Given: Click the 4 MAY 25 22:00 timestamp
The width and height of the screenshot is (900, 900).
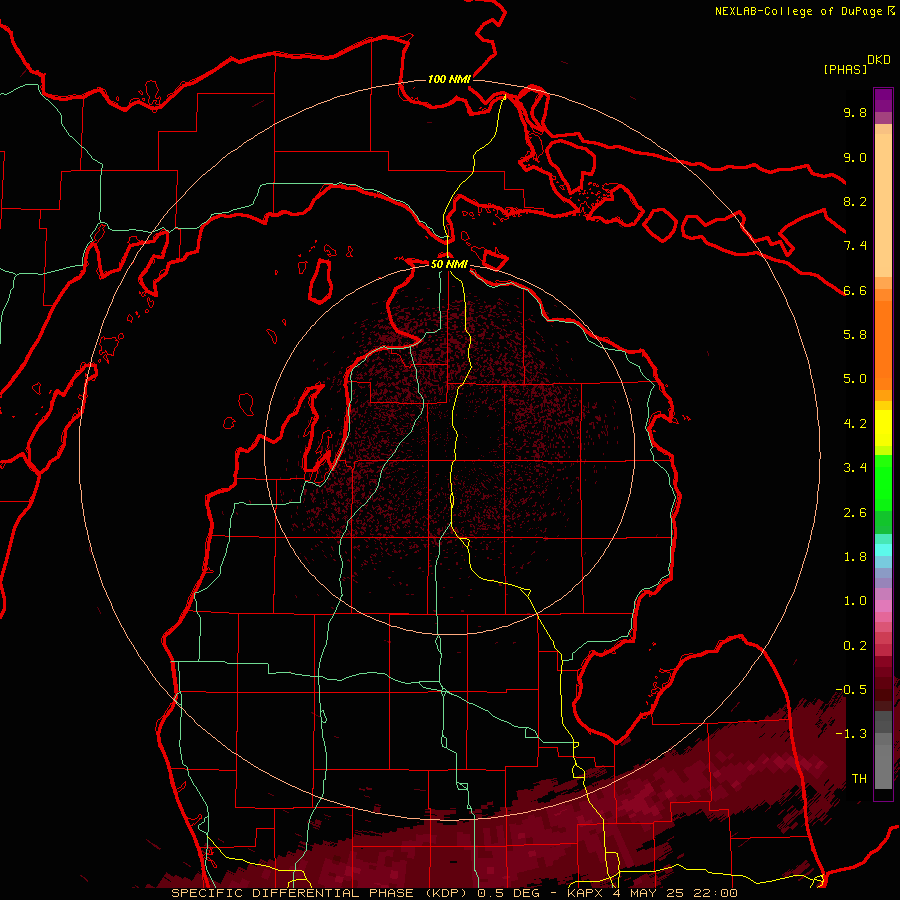Looking at the screenshot, I should tap(676, 893).
